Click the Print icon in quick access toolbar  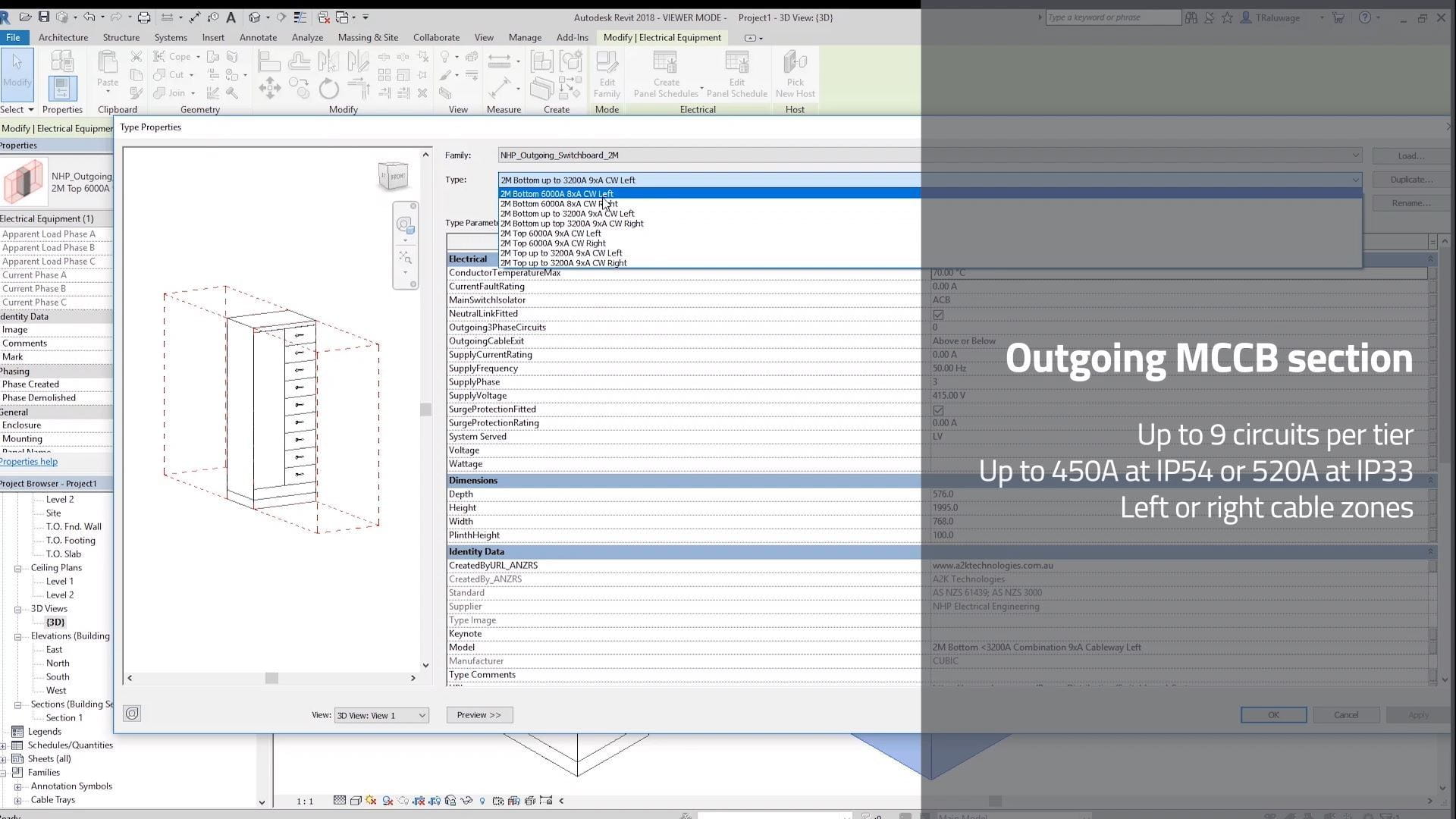143,17
